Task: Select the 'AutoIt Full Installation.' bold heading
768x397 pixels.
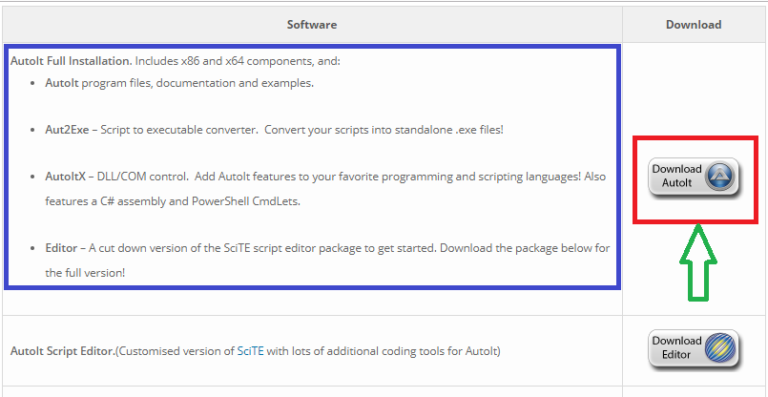Action: [x=71, y=61]
